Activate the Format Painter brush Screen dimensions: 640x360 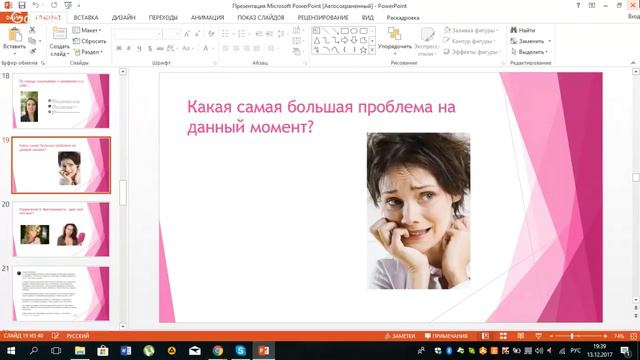click(32, 51)
